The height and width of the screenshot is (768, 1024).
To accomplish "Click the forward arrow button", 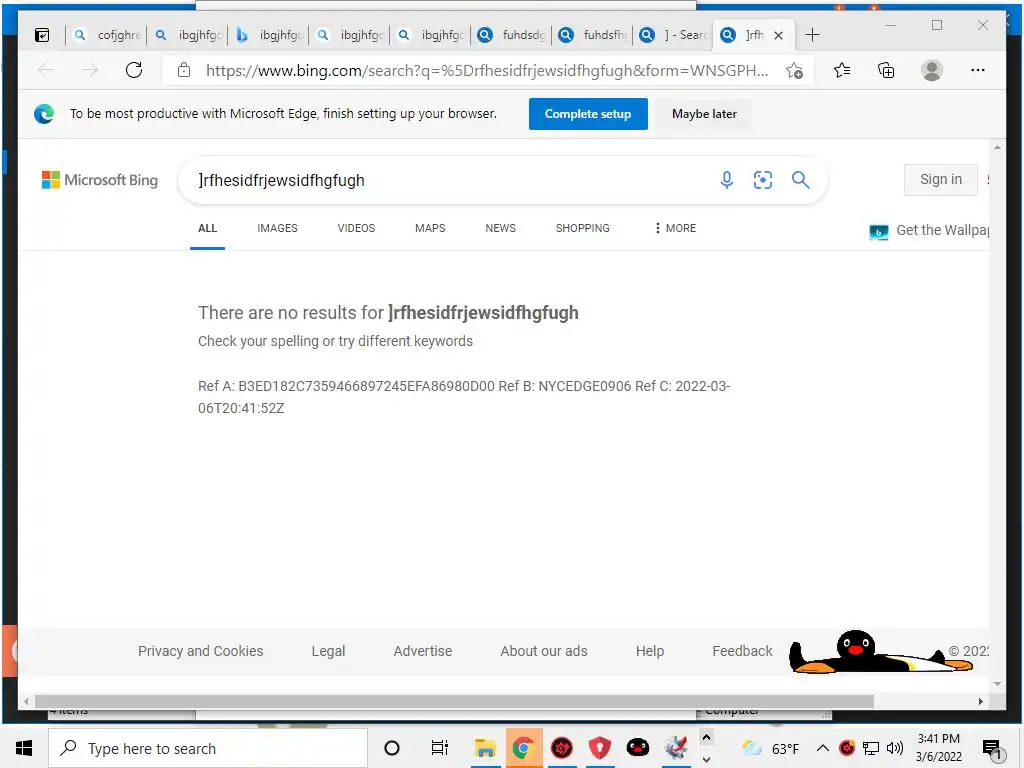I will pyautogui.click(x=90, y=70).
